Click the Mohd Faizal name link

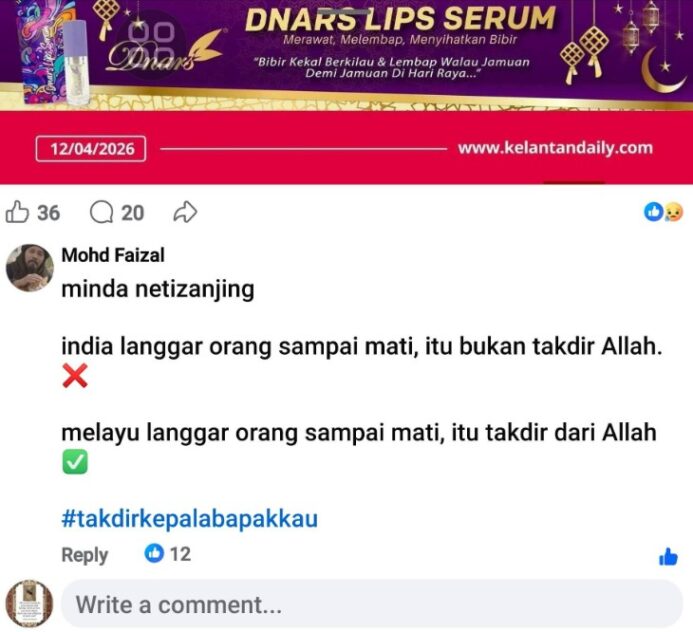point(113,255)
